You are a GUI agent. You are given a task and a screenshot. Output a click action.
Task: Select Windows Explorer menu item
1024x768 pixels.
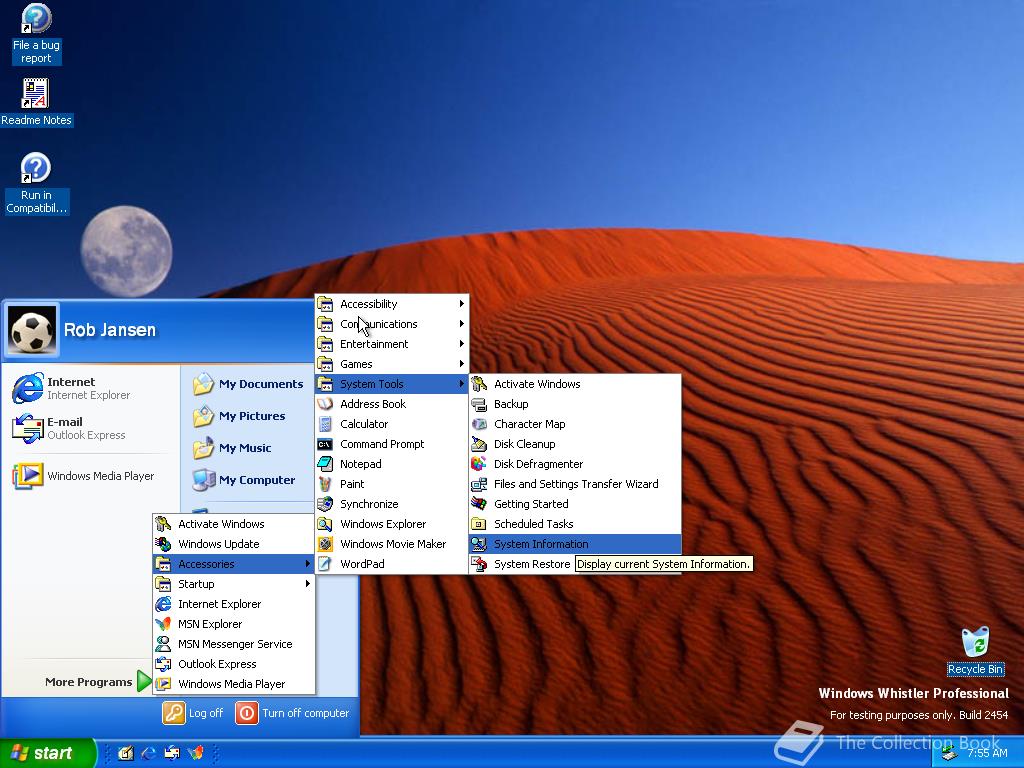[392, 524]
